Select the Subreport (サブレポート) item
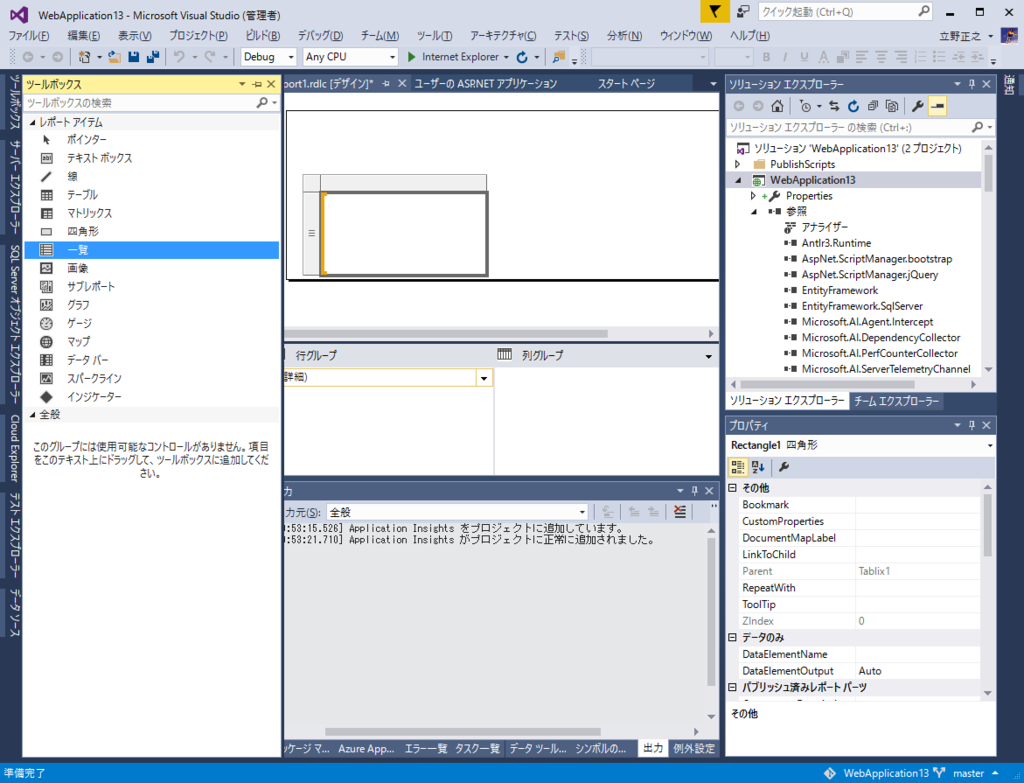 (x=152, y=287)
